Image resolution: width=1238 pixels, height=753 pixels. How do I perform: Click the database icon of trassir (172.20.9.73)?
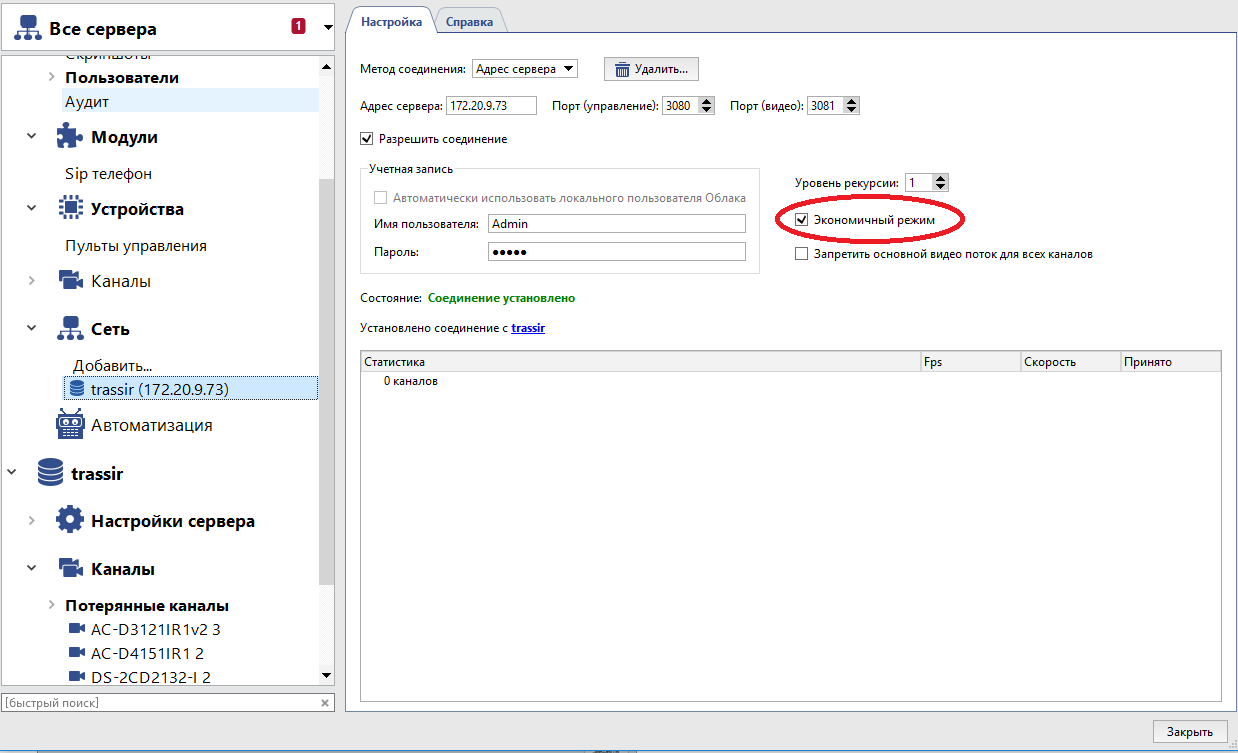click(77, 388)
